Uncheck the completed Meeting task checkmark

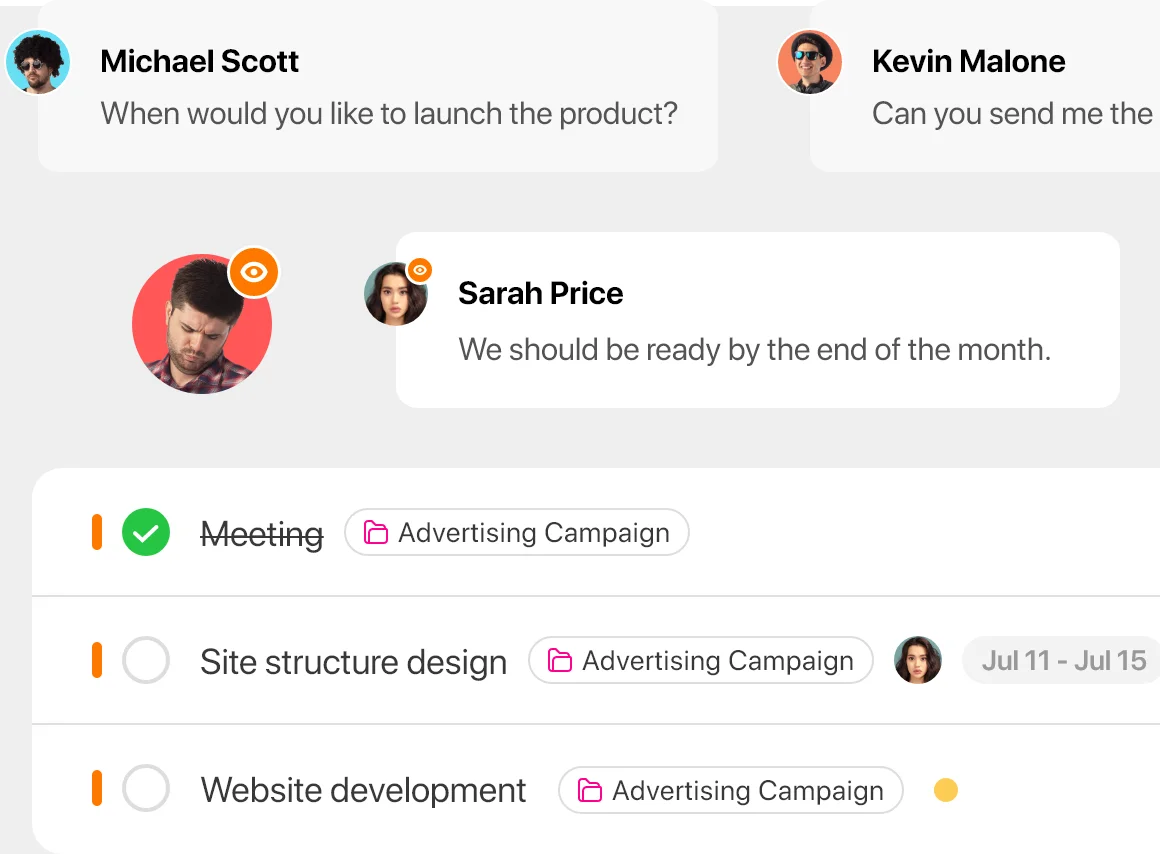[x=146, y=532]
